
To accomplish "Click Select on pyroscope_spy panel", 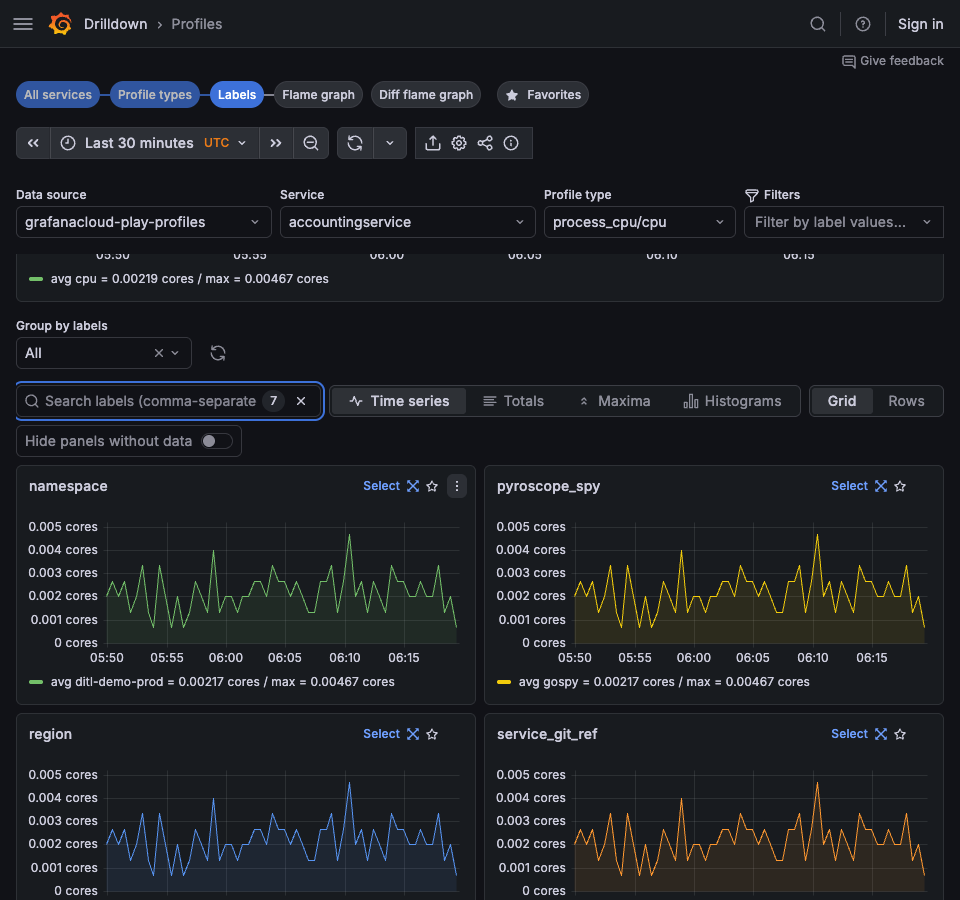I will point(849,486).
